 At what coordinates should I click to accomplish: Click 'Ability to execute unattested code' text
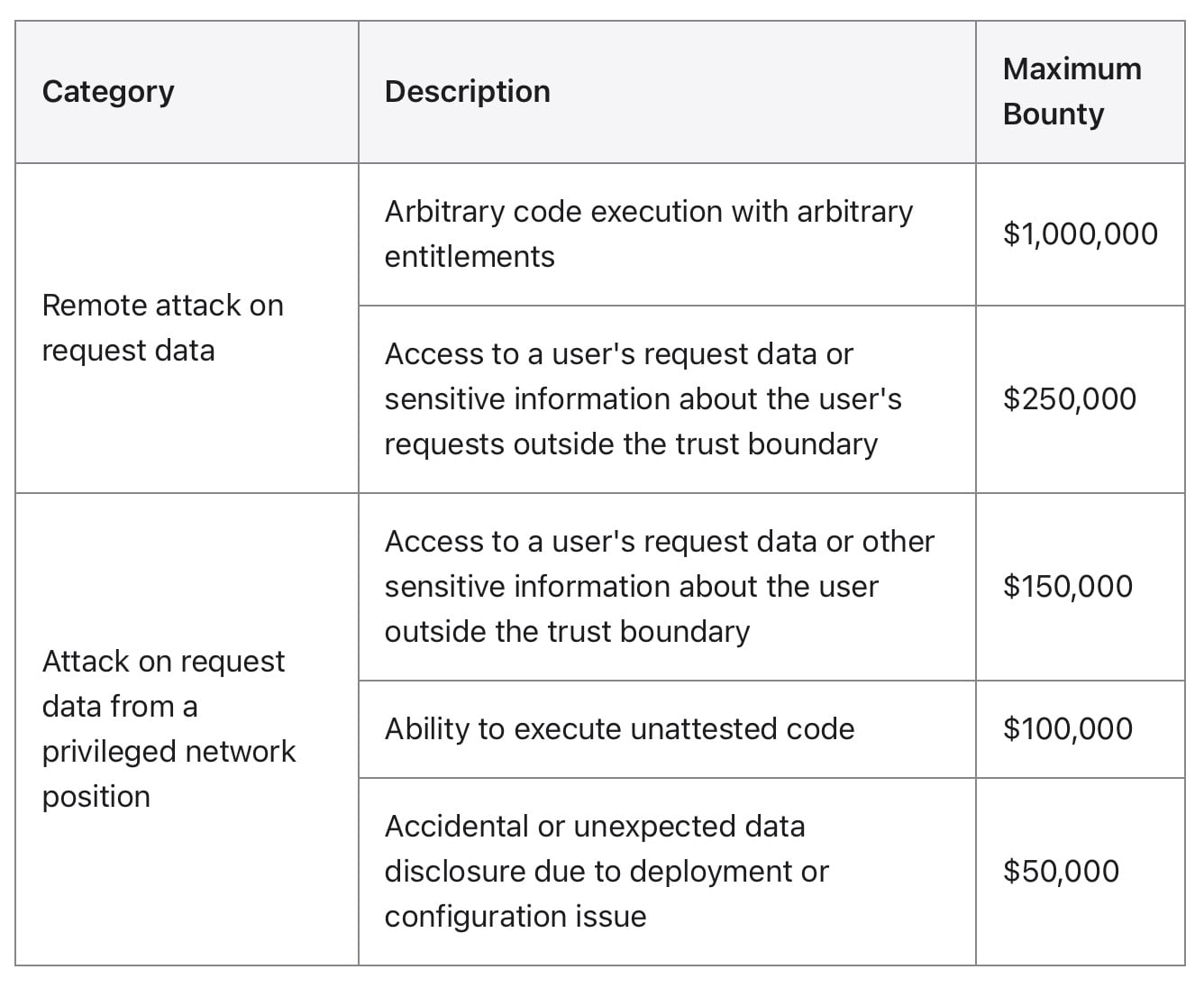tap(619, 729)
